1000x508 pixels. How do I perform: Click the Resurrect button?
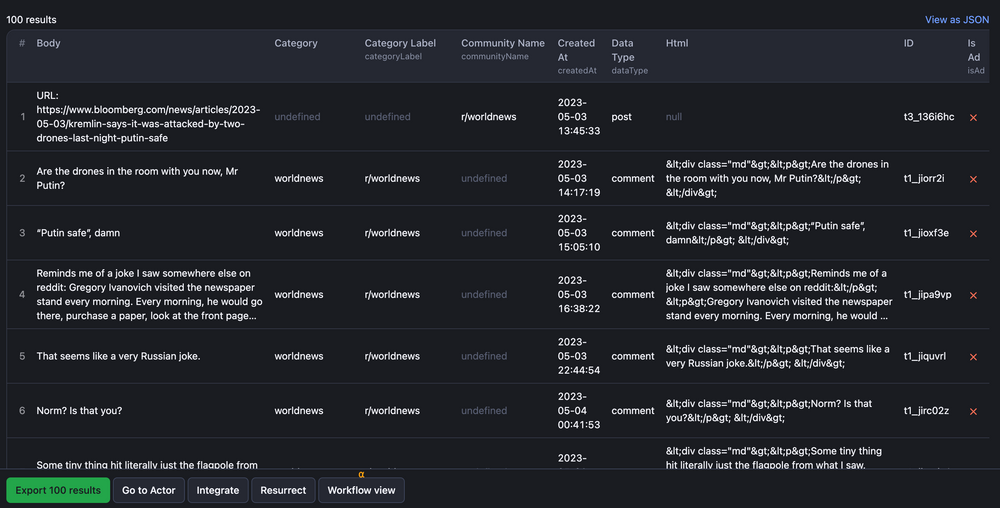(x=283, y=490)
